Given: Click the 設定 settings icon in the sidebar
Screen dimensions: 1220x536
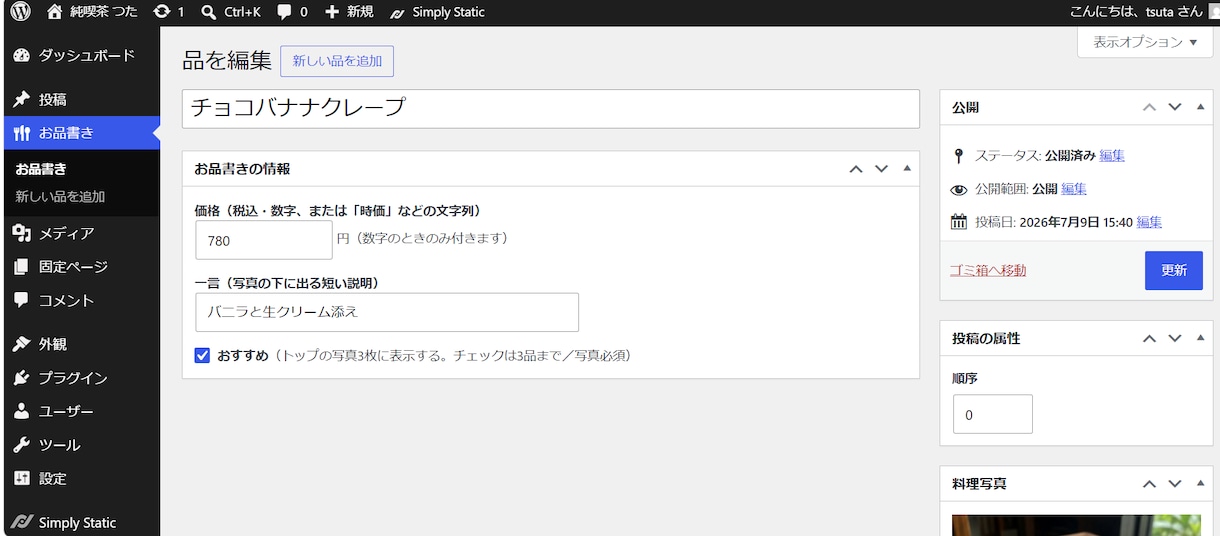Looking at the screenshot, I should pos(22,478).
